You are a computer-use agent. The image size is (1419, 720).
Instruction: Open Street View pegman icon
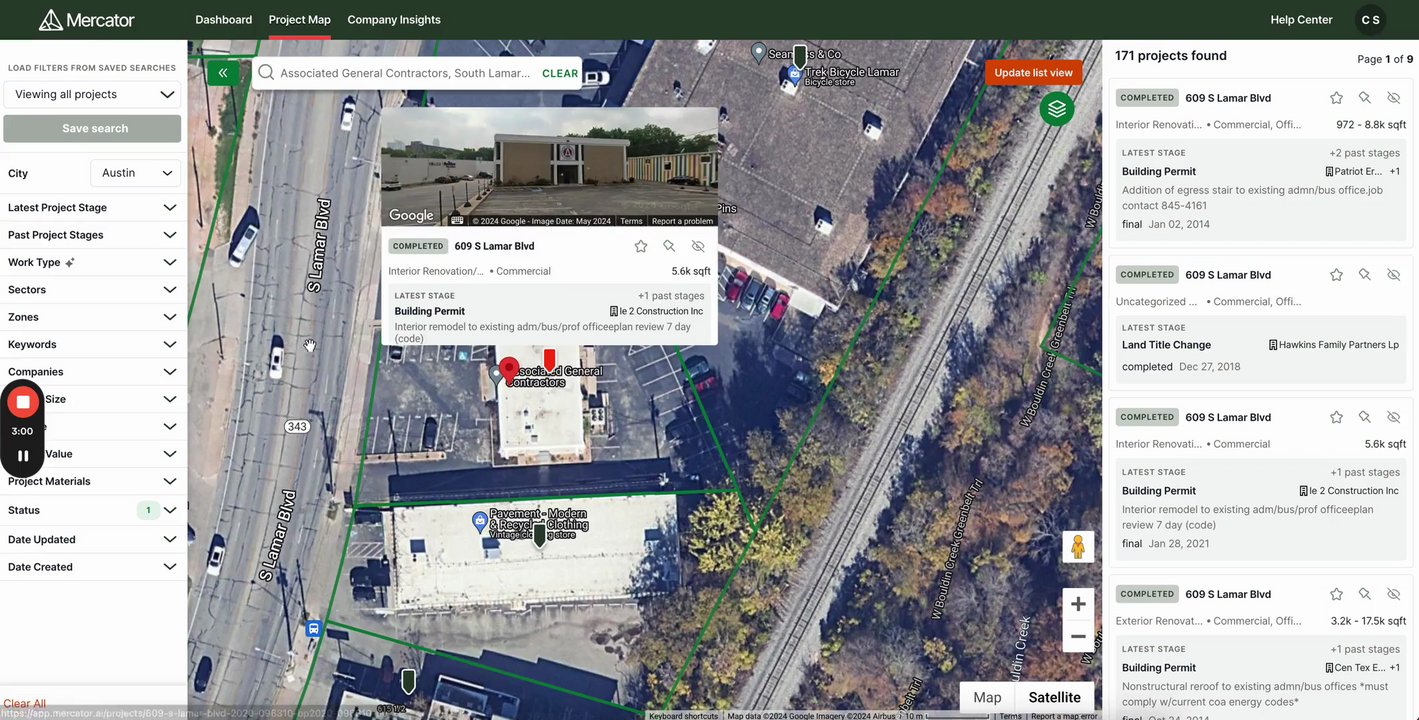[1078, 547]
